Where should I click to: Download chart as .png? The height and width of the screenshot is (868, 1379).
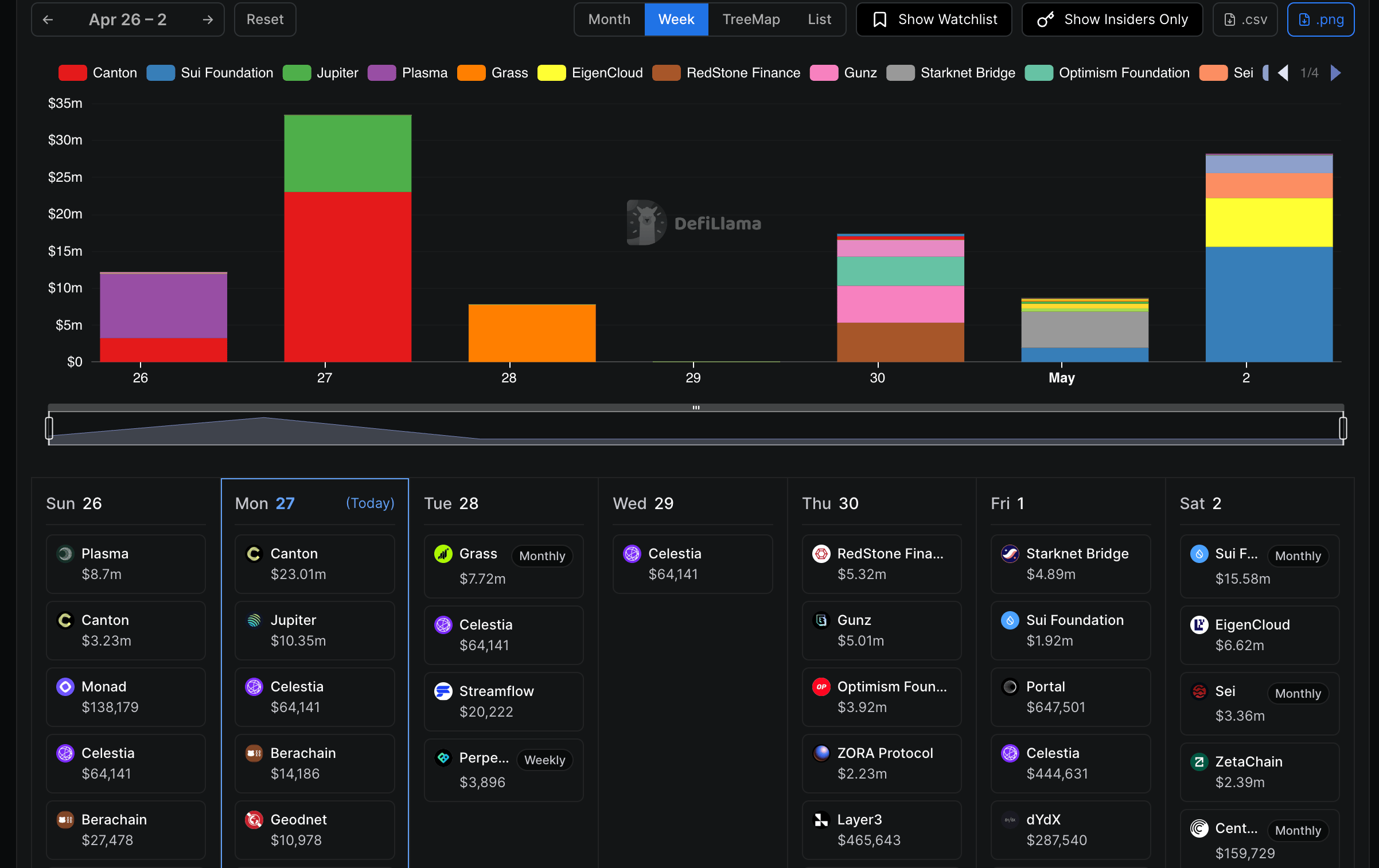(1320, 19)
